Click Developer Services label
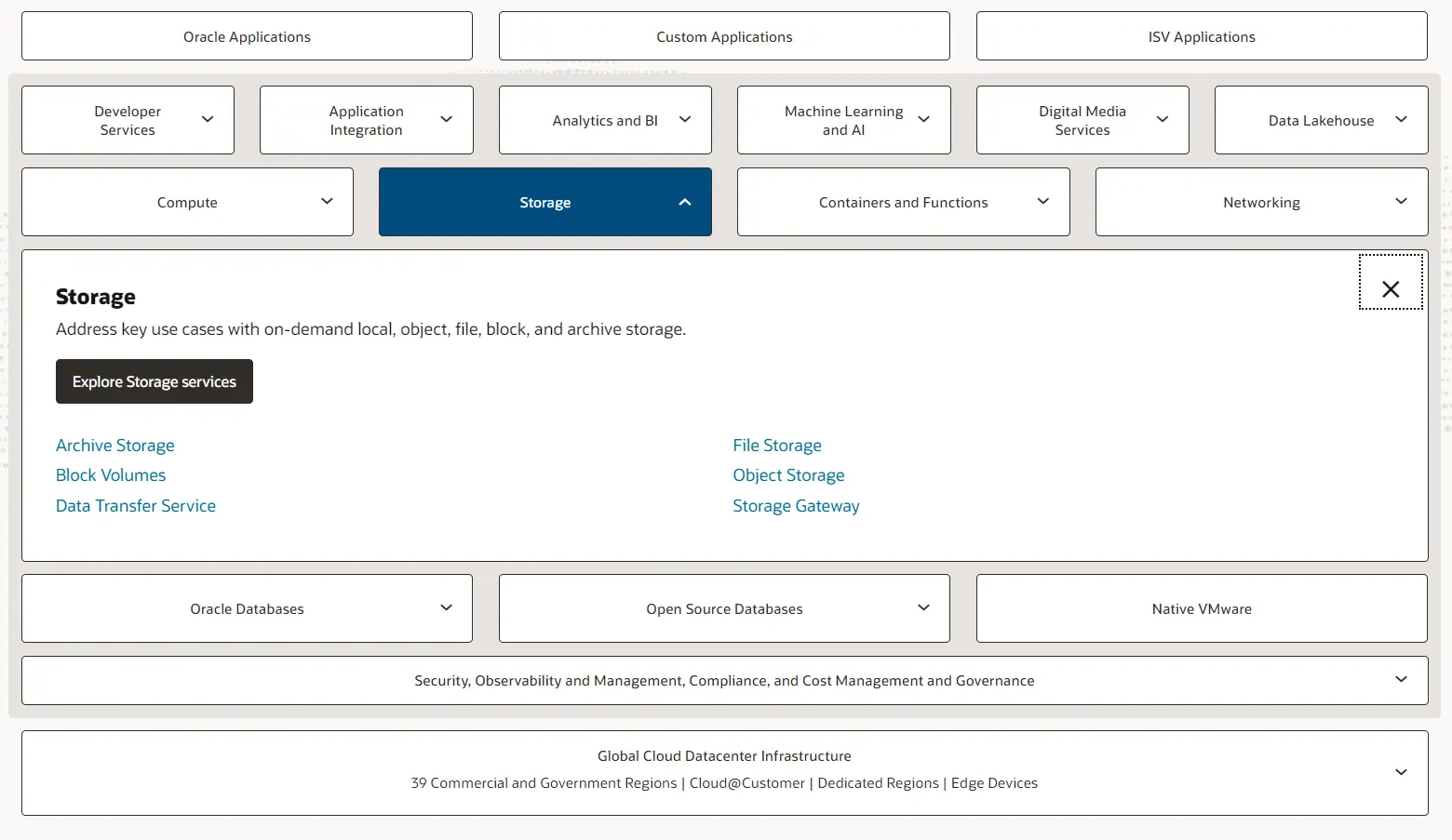Screen dimensions: 1452x840 (x=128, y=120)
